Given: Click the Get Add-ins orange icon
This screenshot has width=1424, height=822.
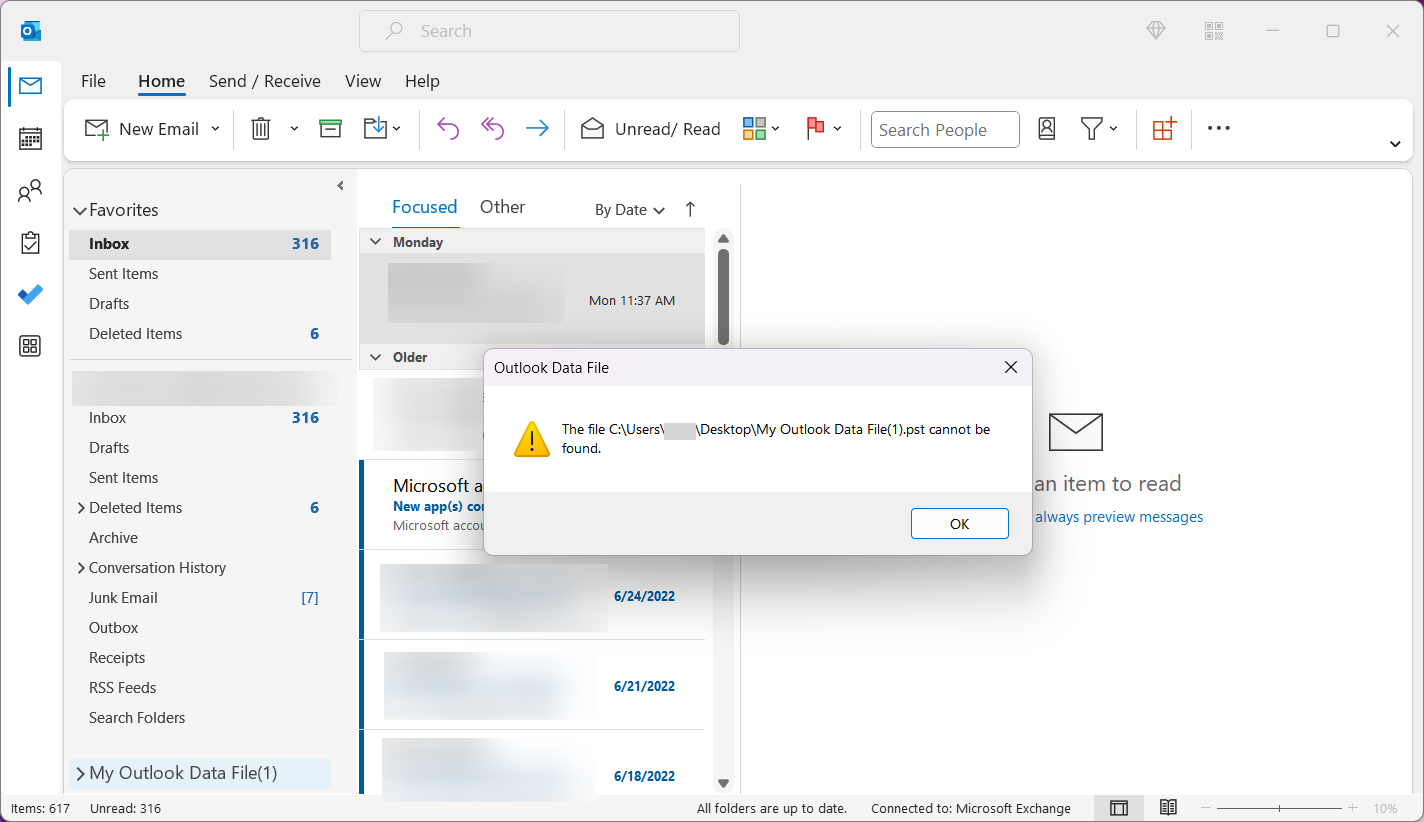Looking at the screenshot, I should (1164, 129).
